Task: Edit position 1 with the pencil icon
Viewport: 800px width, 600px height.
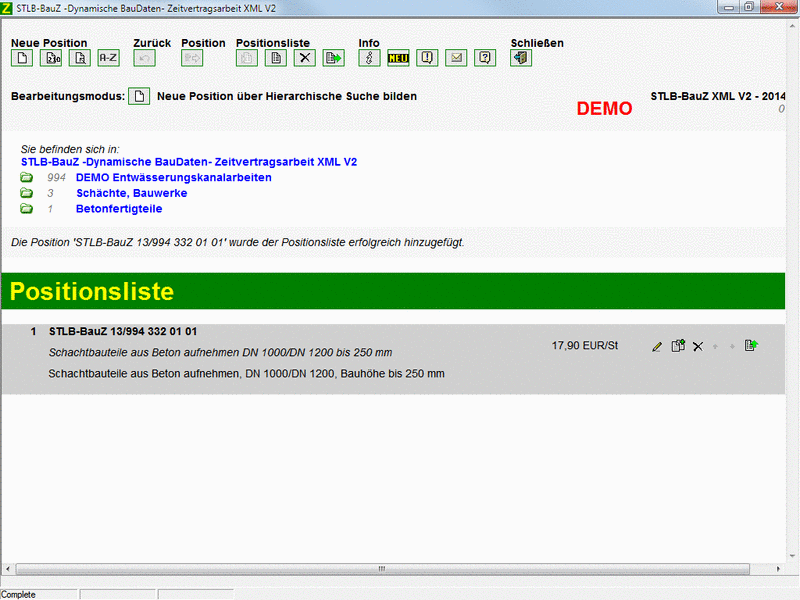Action: pos(657,346)
